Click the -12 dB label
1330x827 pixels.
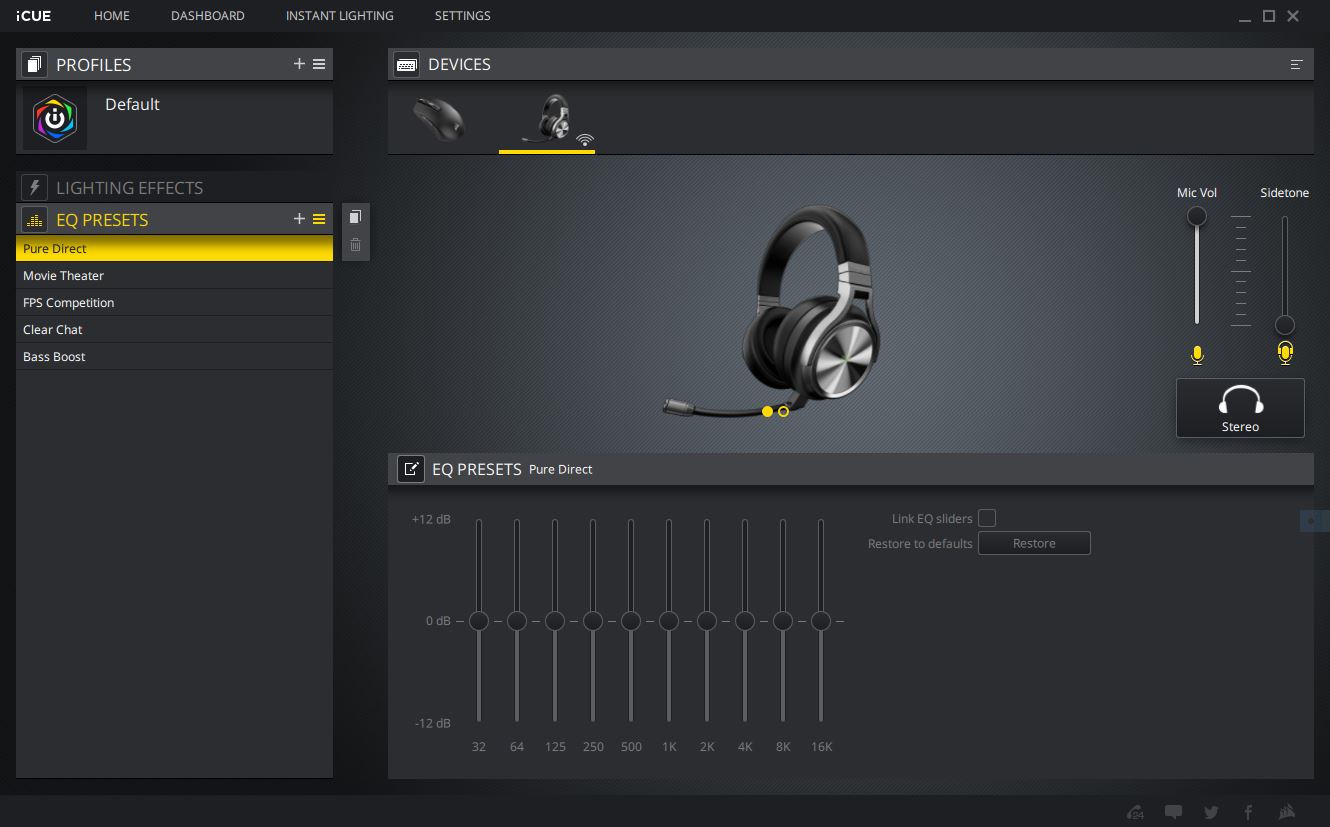click(x=433, y=723)
